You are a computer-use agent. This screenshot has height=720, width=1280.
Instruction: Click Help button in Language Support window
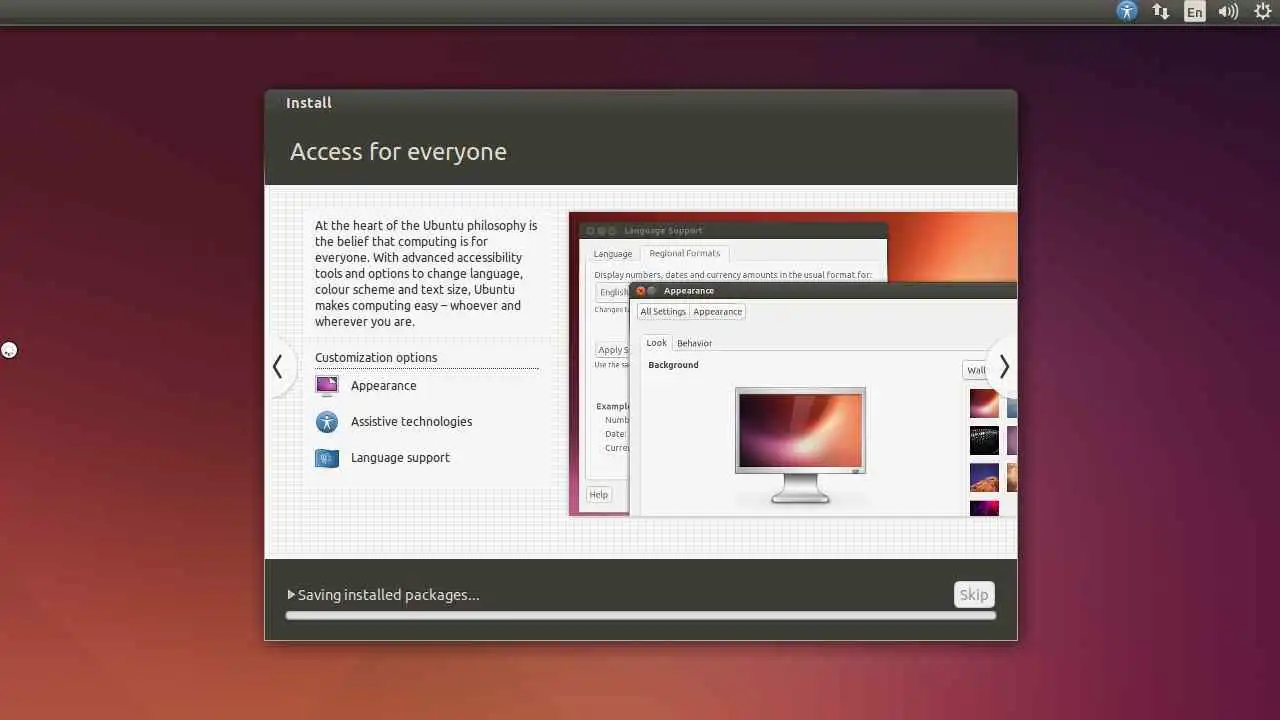click(x=598, y=494)
